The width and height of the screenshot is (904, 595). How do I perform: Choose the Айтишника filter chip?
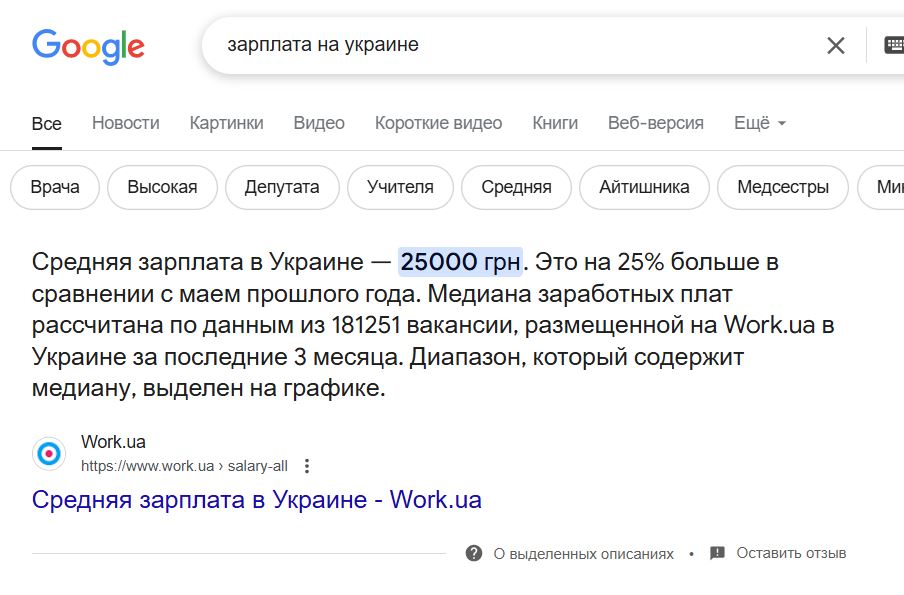(644, 187)
